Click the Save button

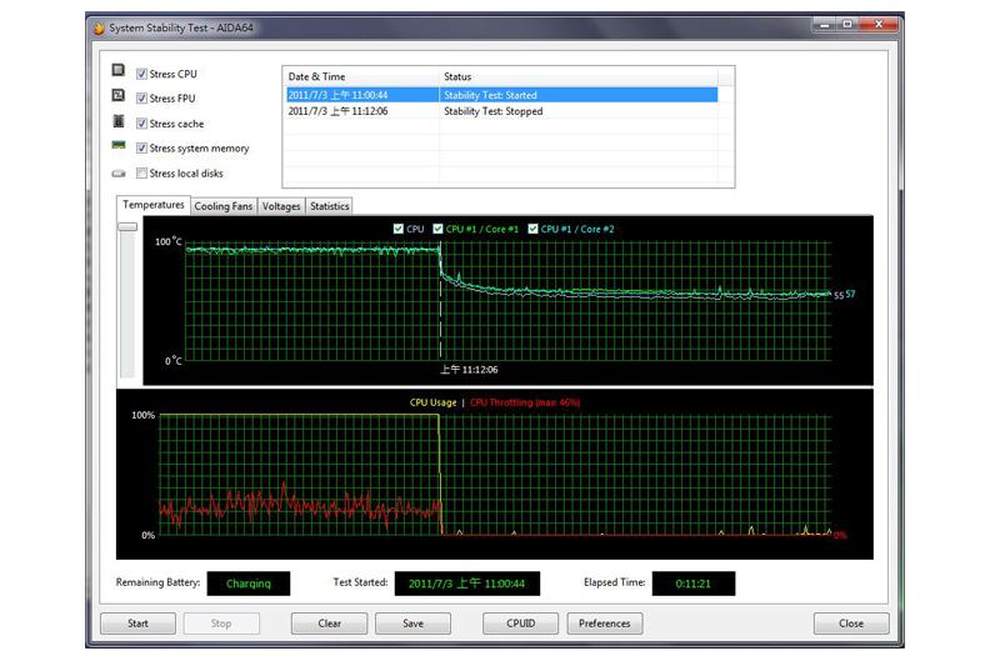(413, 623)
